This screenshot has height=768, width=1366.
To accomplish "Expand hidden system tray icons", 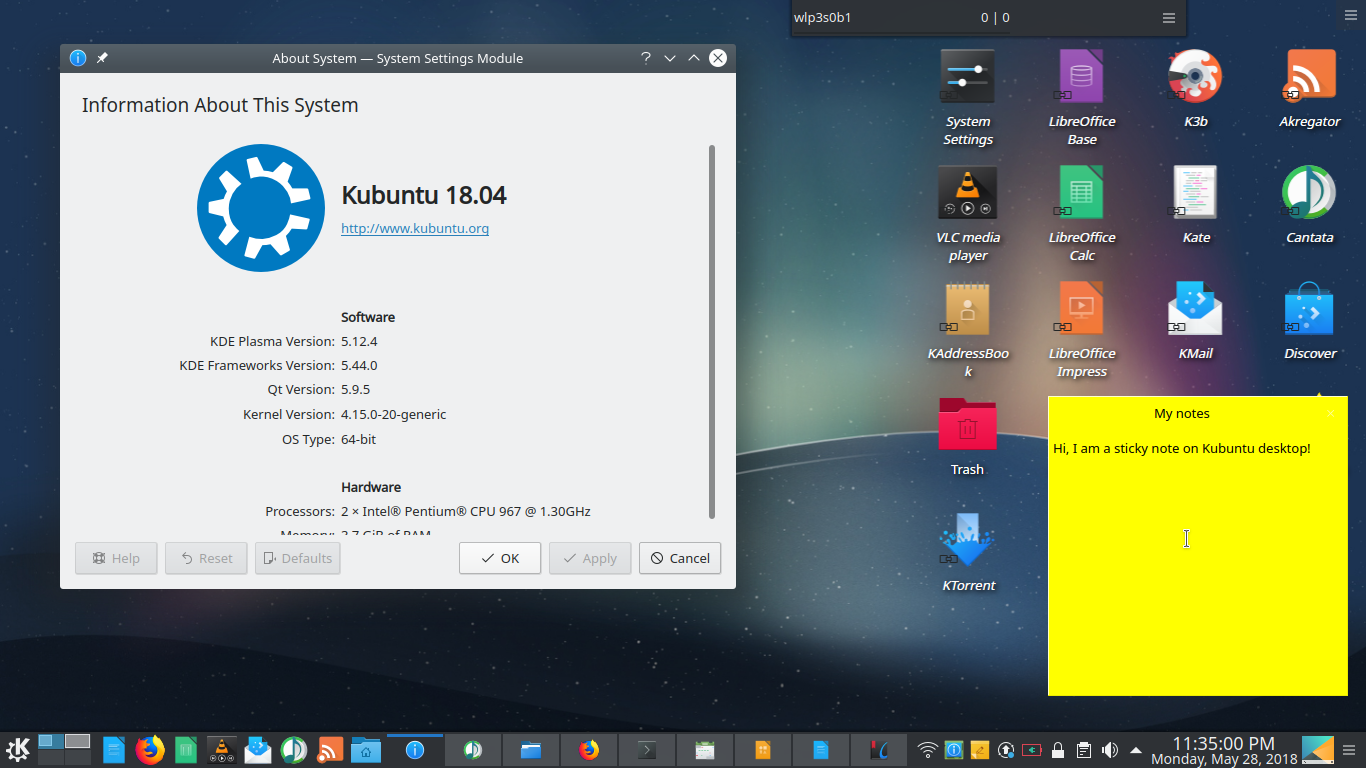I will click(1135, 749).
